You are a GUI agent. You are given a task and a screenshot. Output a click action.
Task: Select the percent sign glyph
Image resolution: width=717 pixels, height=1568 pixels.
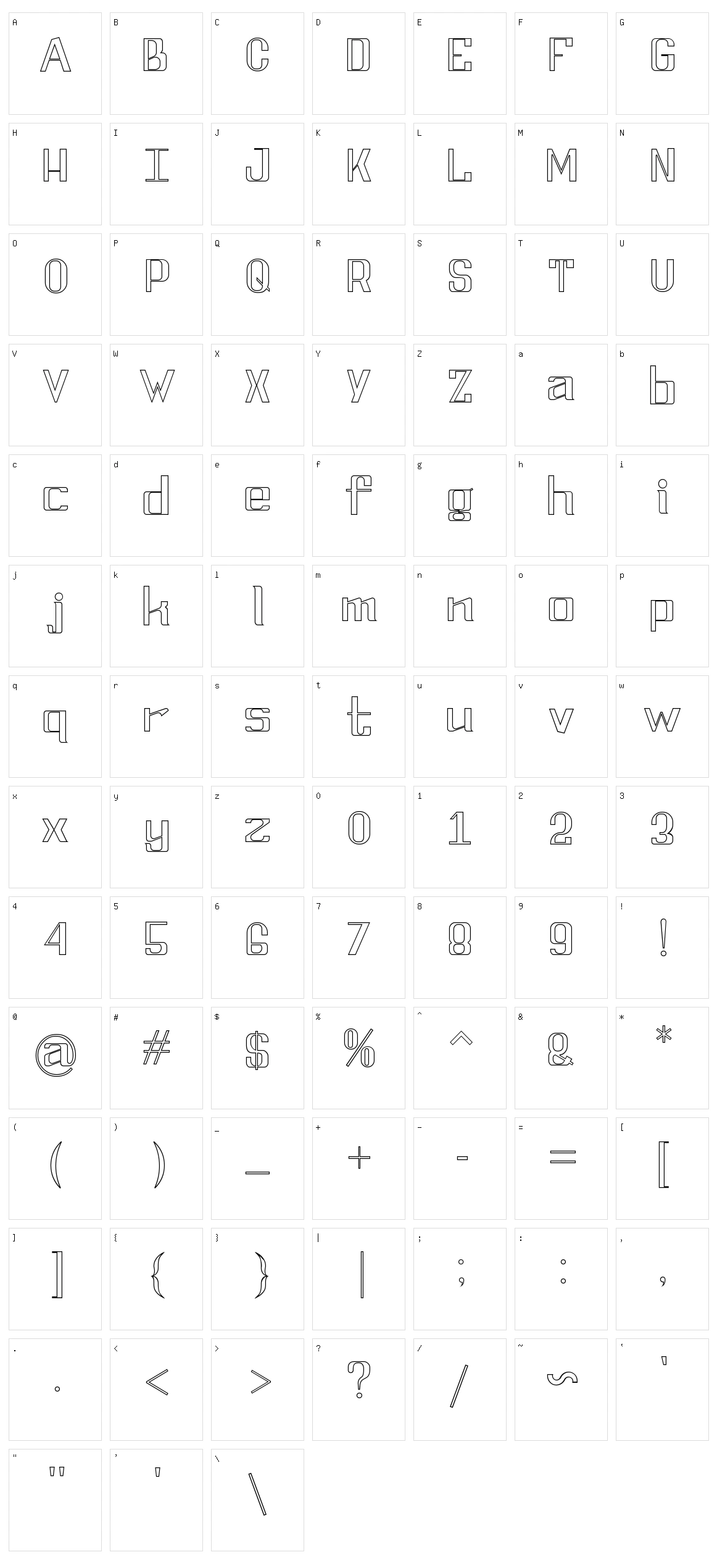click(359, 1048)
